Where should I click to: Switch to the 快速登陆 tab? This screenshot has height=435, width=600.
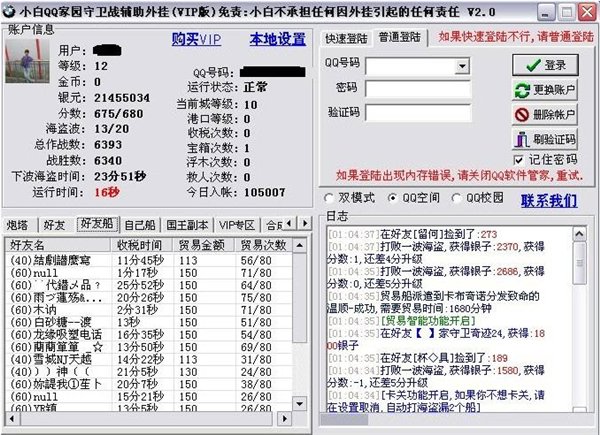pos(346,38)
